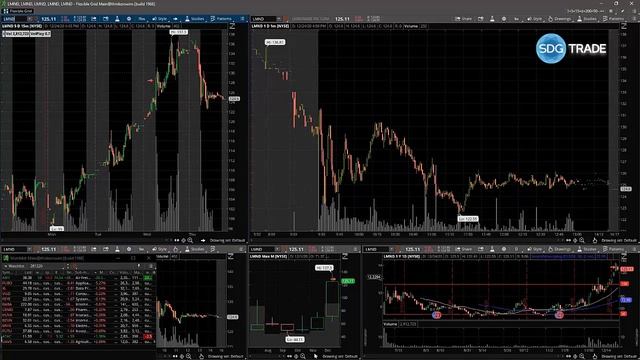The width and height of the screenshot is (640, 360).
Task: Click the VolPlug study label on 15m chart
Action: click(x=40, y=34)
